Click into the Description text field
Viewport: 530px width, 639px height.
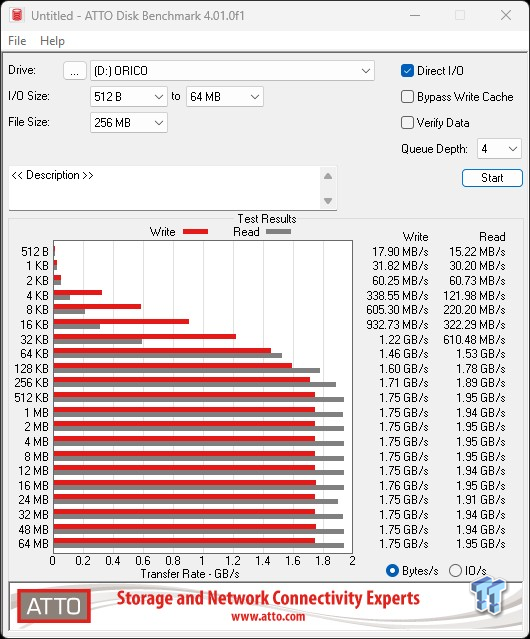[x=164, y=188]
